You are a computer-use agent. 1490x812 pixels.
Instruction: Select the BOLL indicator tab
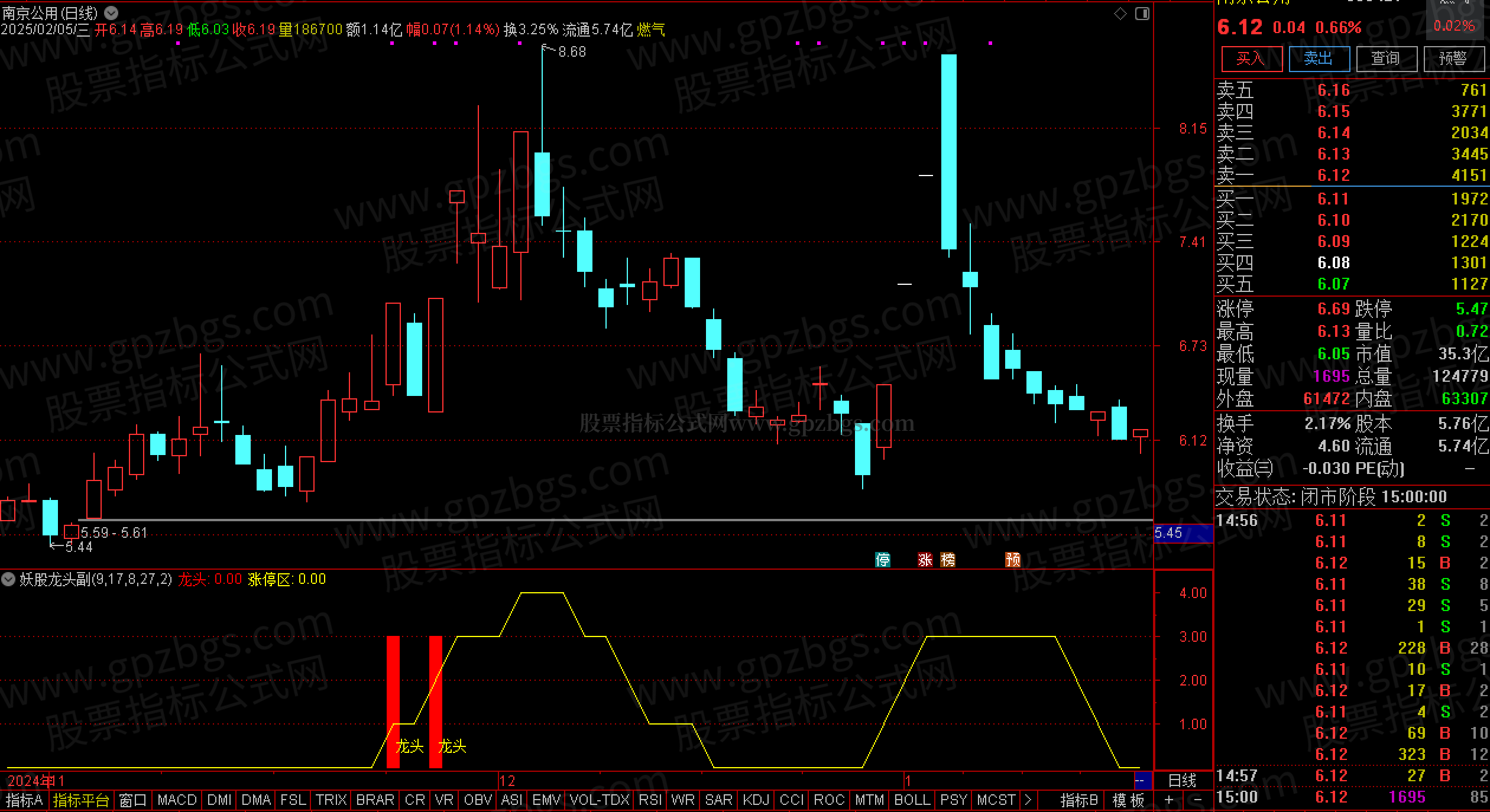pyautogui.click(x=912, y=800)
